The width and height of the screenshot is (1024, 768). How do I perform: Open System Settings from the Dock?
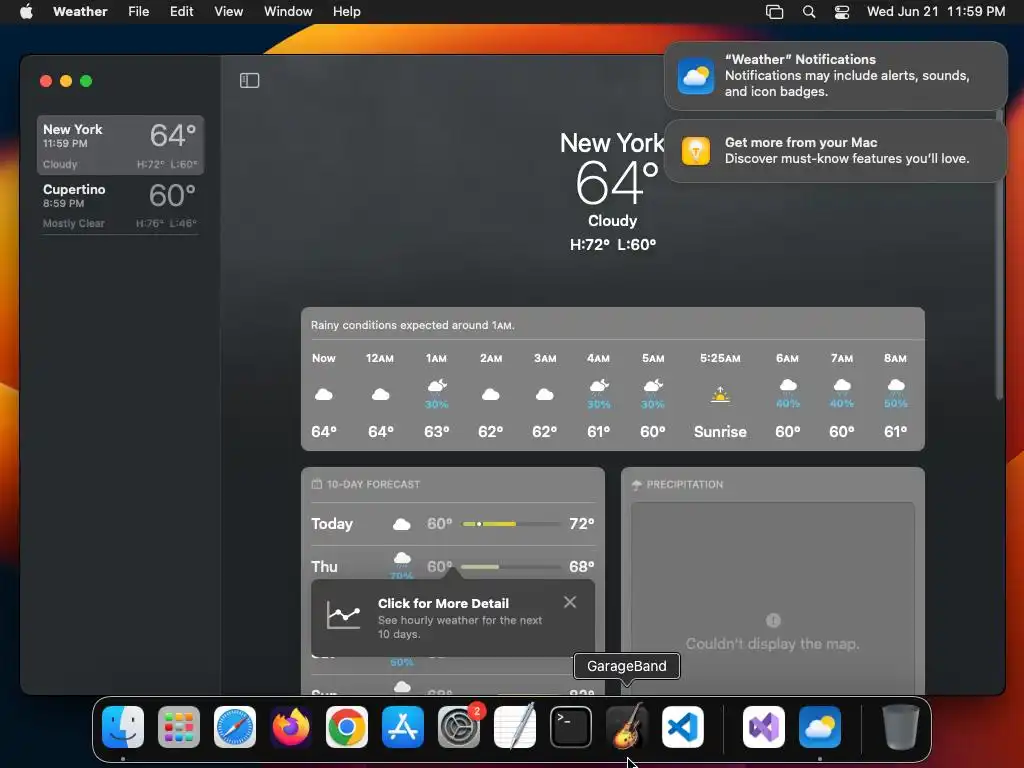tap(459, 727)
